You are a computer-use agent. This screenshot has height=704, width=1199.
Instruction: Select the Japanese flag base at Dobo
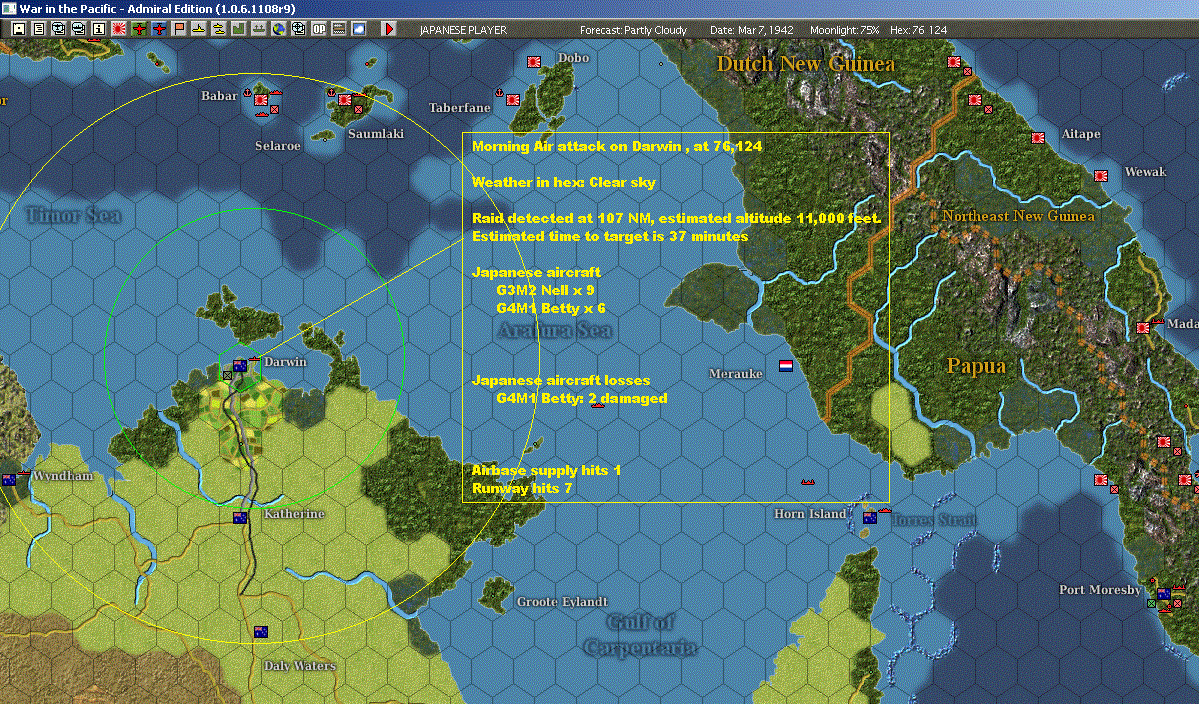535,62
